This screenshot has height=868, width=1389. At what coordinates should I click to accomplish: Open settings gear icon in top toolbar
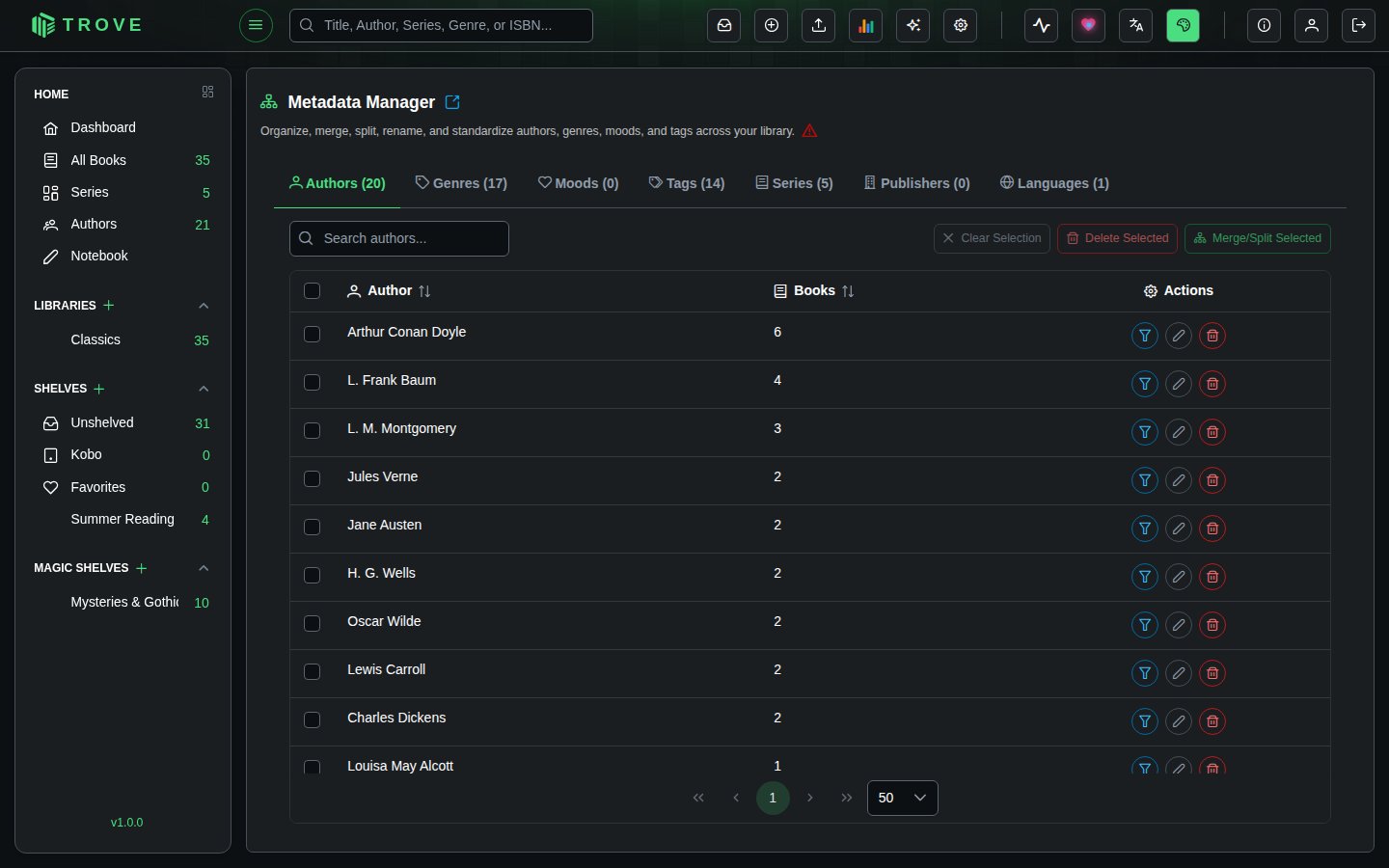tap(961, 26)
